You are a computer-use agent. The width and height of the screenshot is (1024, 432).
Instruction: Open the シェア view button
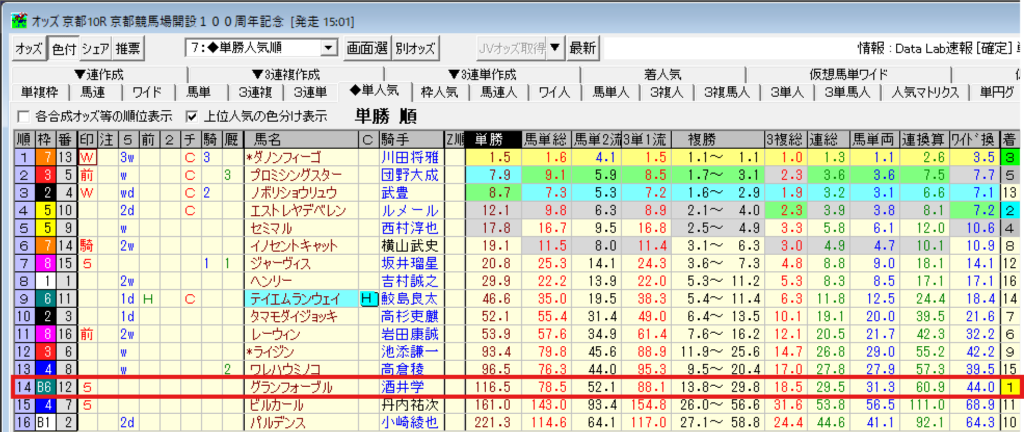point(95,48)
